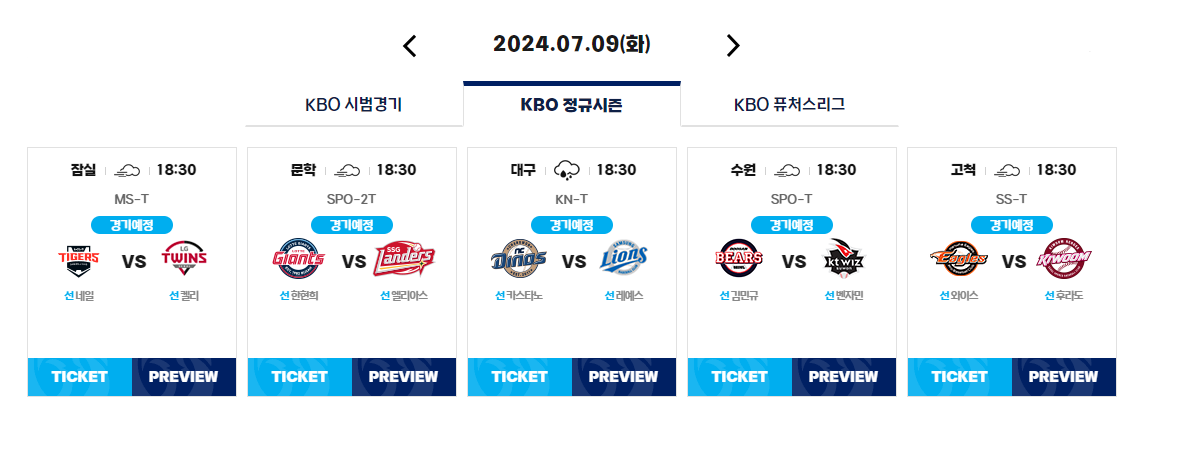Viewport: 1178px width, 461px height.
Task: Click the Kiwoom Heroes logo
Action: (x=1065, y=260)
